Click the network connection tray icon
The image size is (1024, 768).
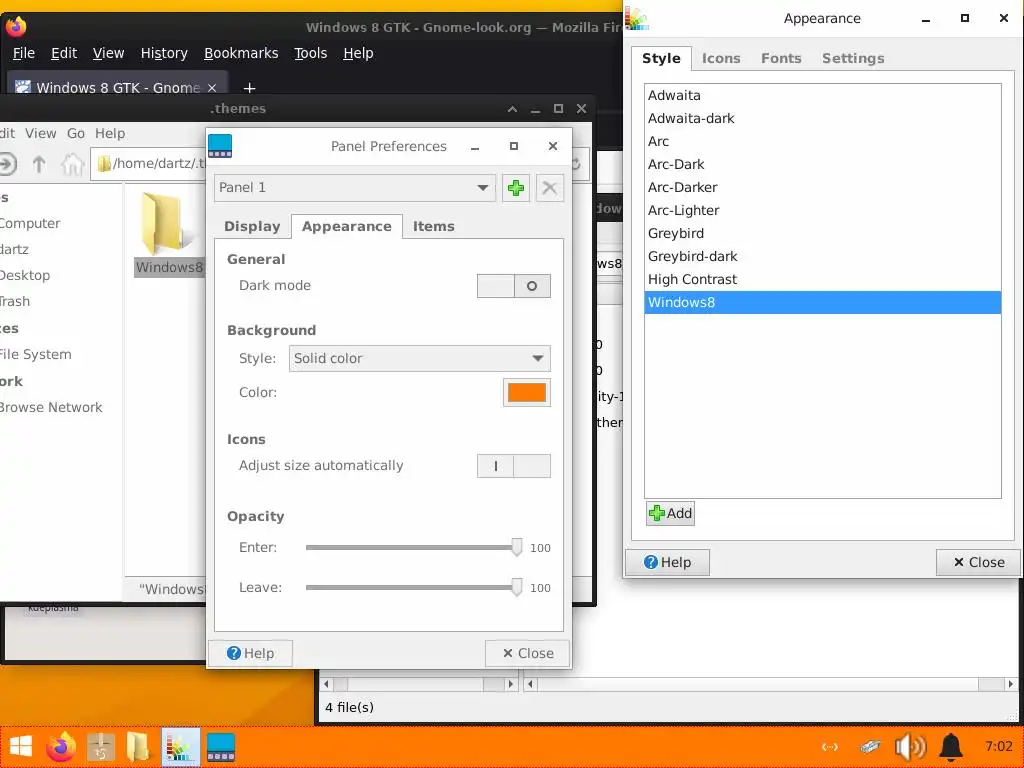click(x=829, y=746)
